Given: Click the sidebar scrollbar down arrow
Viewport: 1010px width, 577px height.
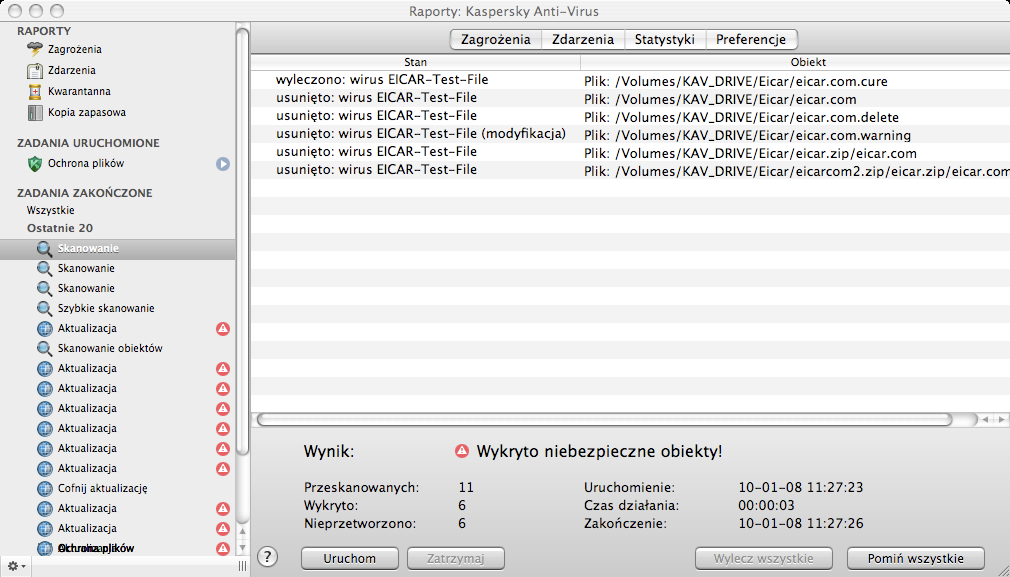Looking at the screenshot, I should (x=243, y=548).
